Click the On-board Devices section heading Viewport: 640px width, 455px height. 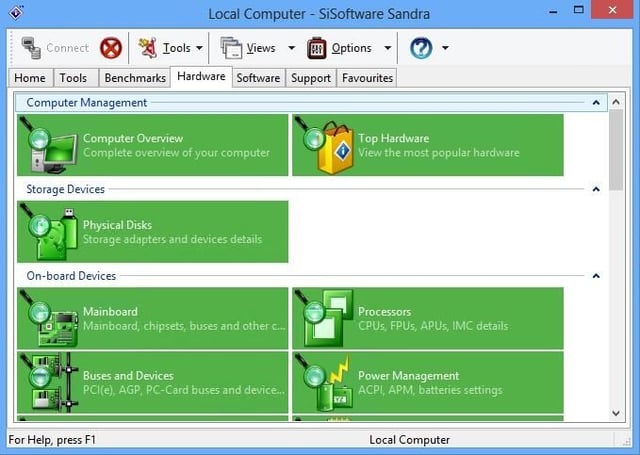pos(71,276)
